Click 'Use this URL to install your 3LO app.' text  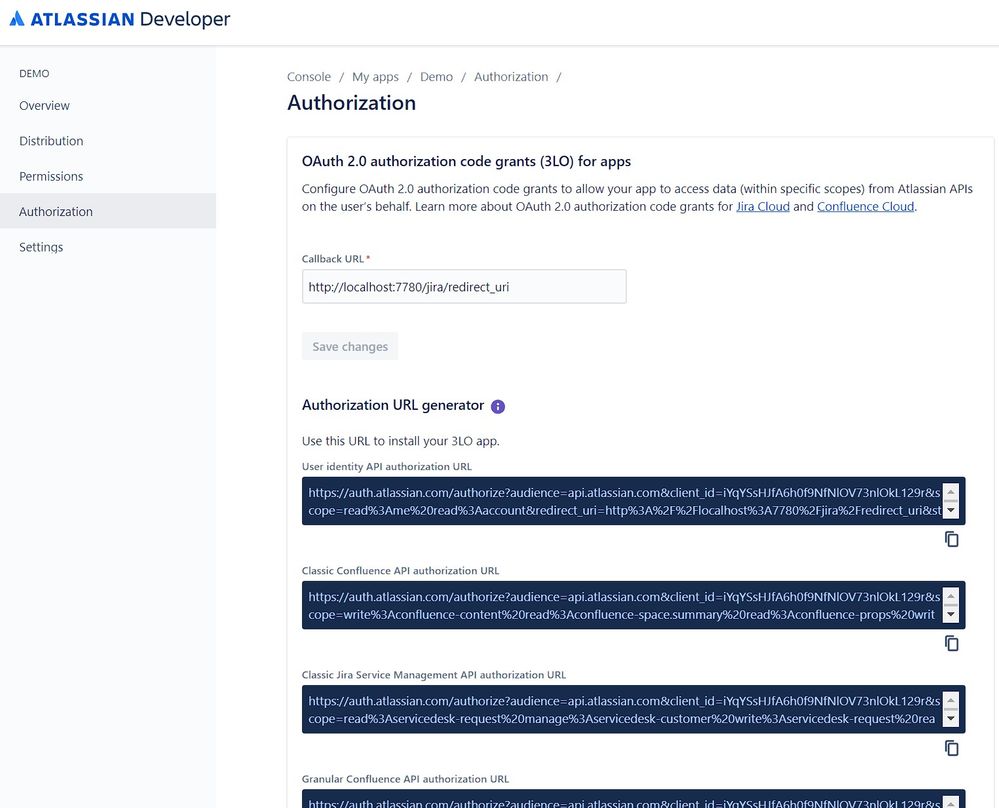click(x=401, y=441)
